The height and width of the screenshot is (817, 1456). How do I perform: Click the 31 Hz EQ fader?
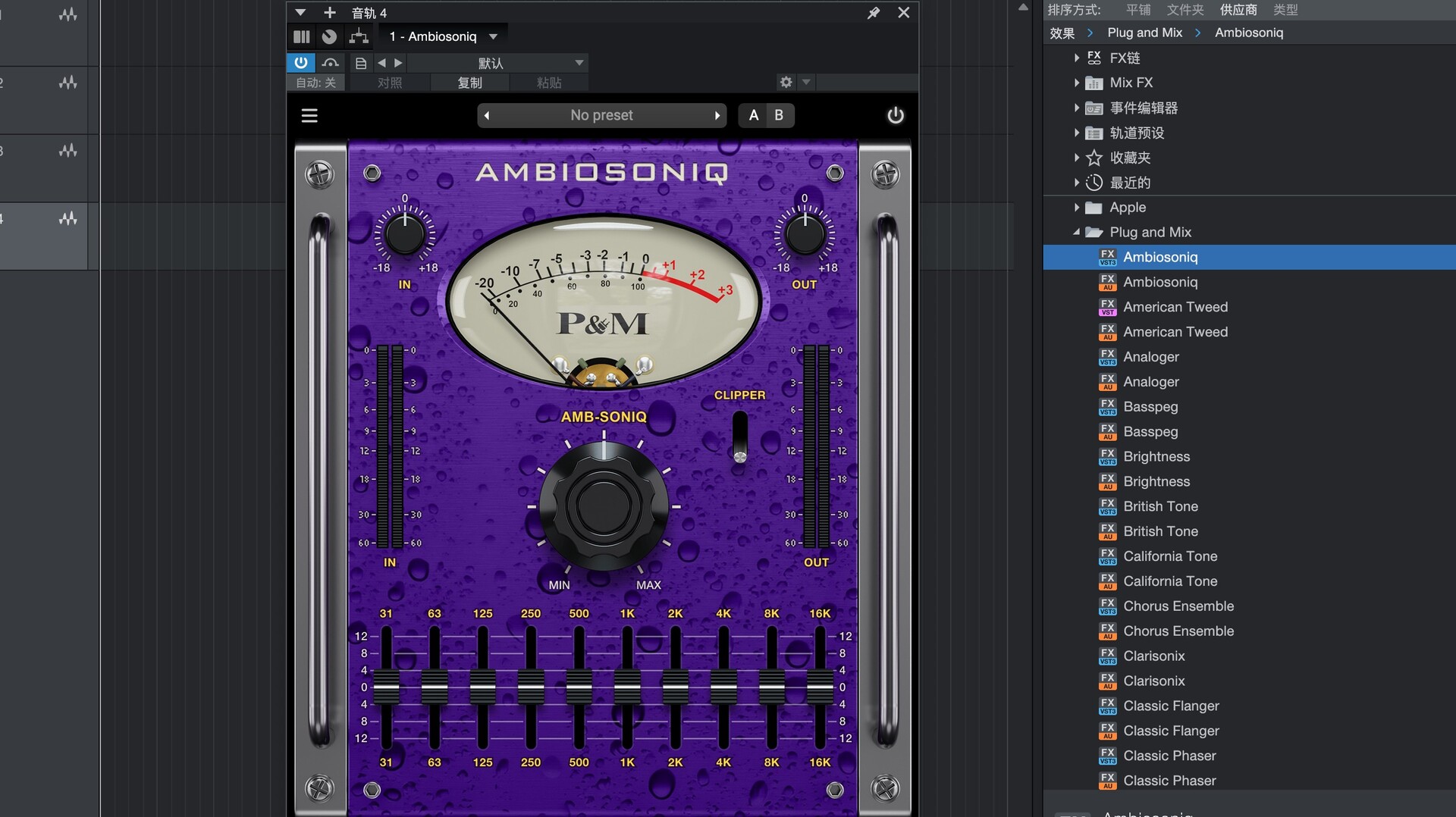click(386, 688)
